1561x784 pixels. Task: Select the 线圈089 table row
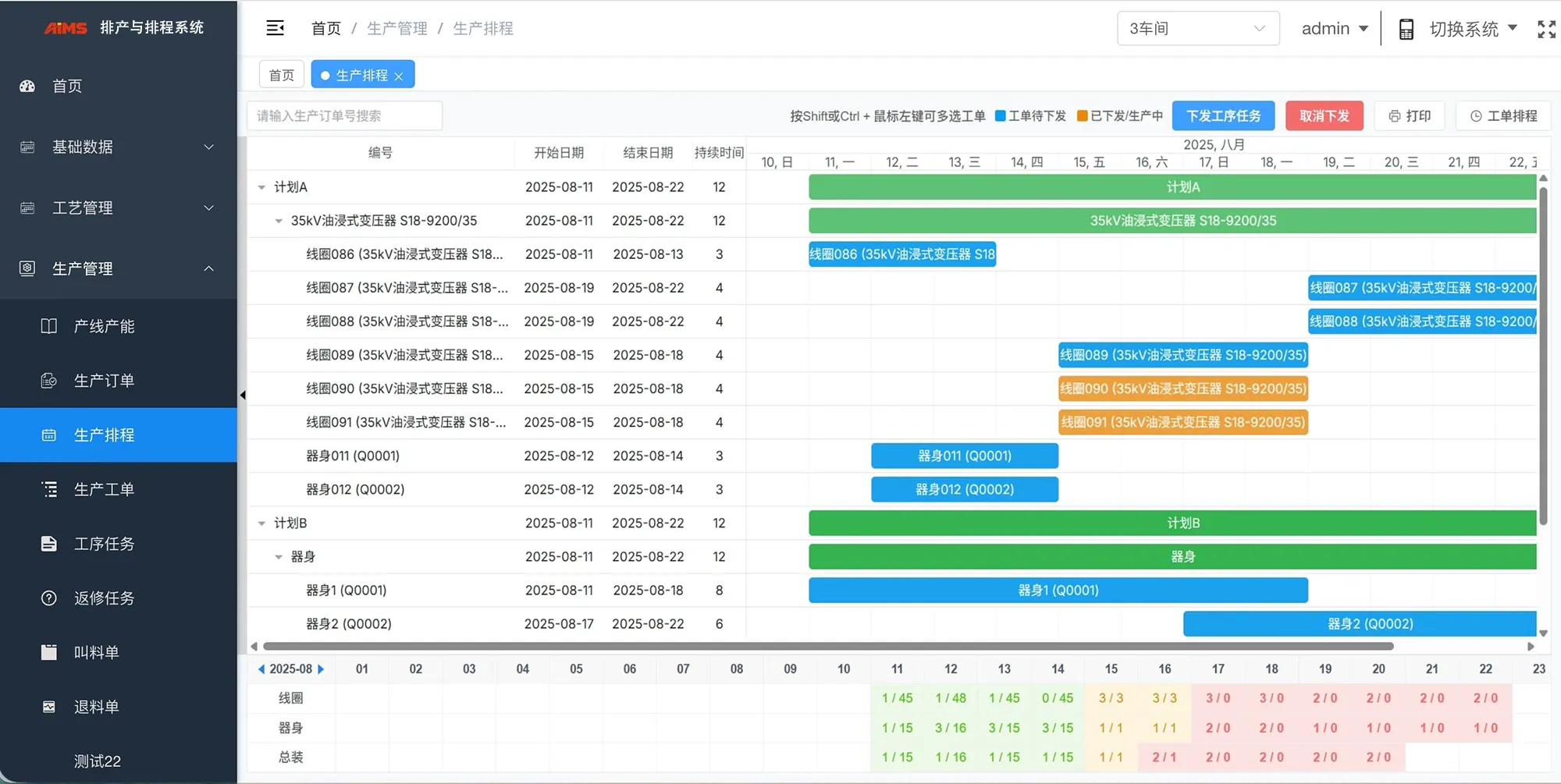496,355
